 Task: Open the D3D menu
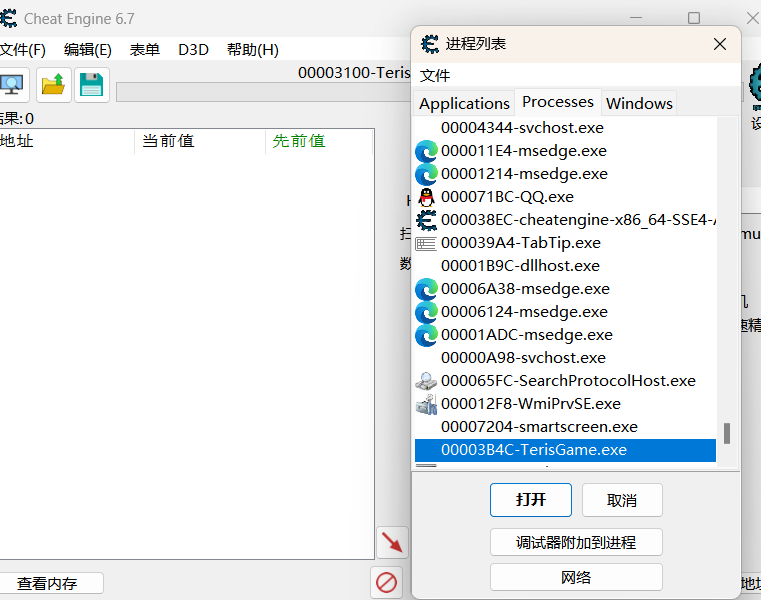tap(193, 49)
